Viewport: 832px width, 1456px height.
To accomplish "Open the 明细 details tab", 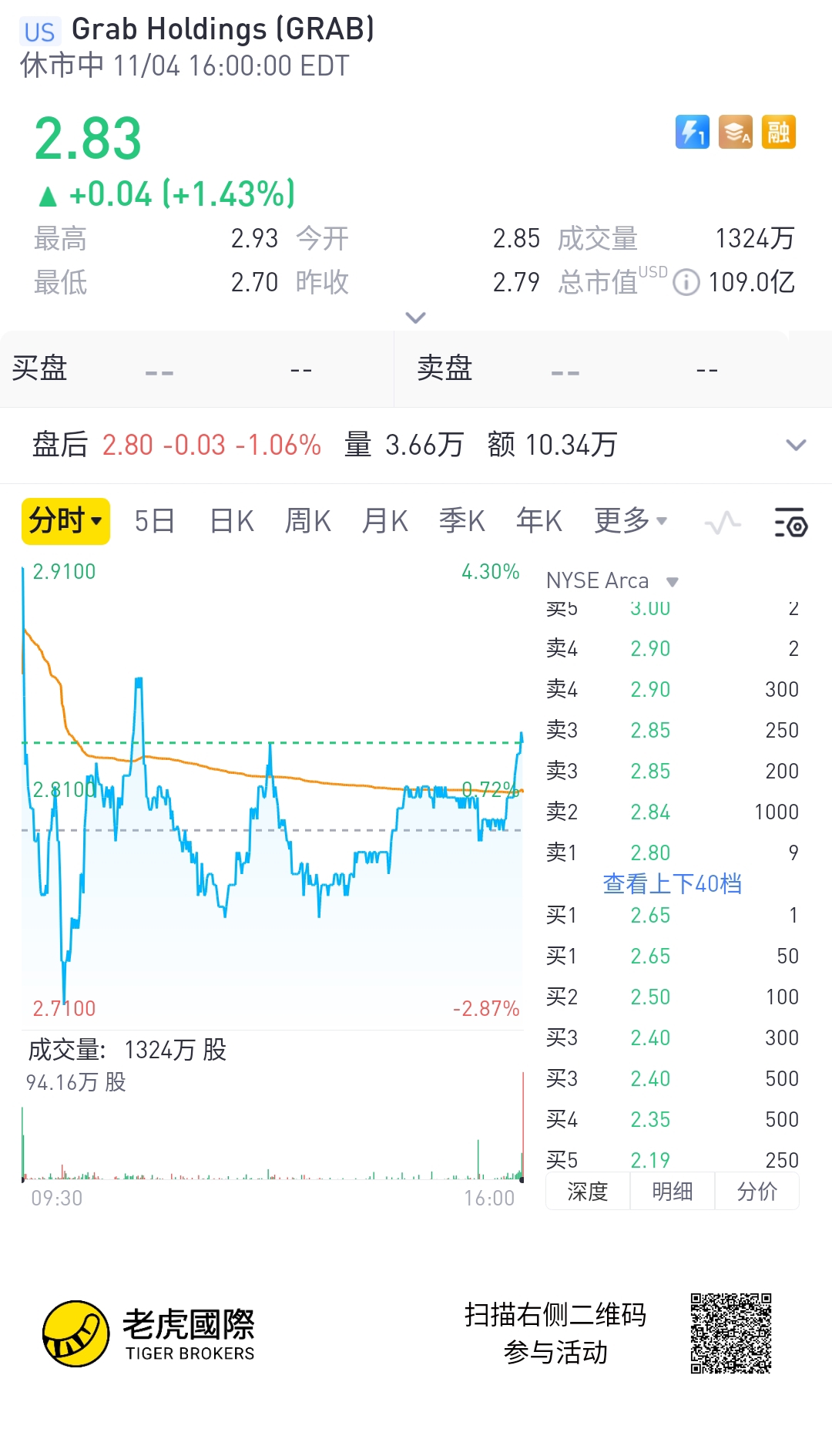I will click(x=673, y=1192).
